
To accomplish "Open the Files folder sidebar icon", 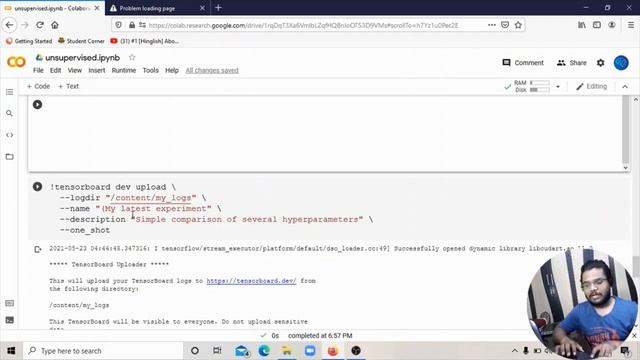I will pyautogui.click(x=9, y=157).
